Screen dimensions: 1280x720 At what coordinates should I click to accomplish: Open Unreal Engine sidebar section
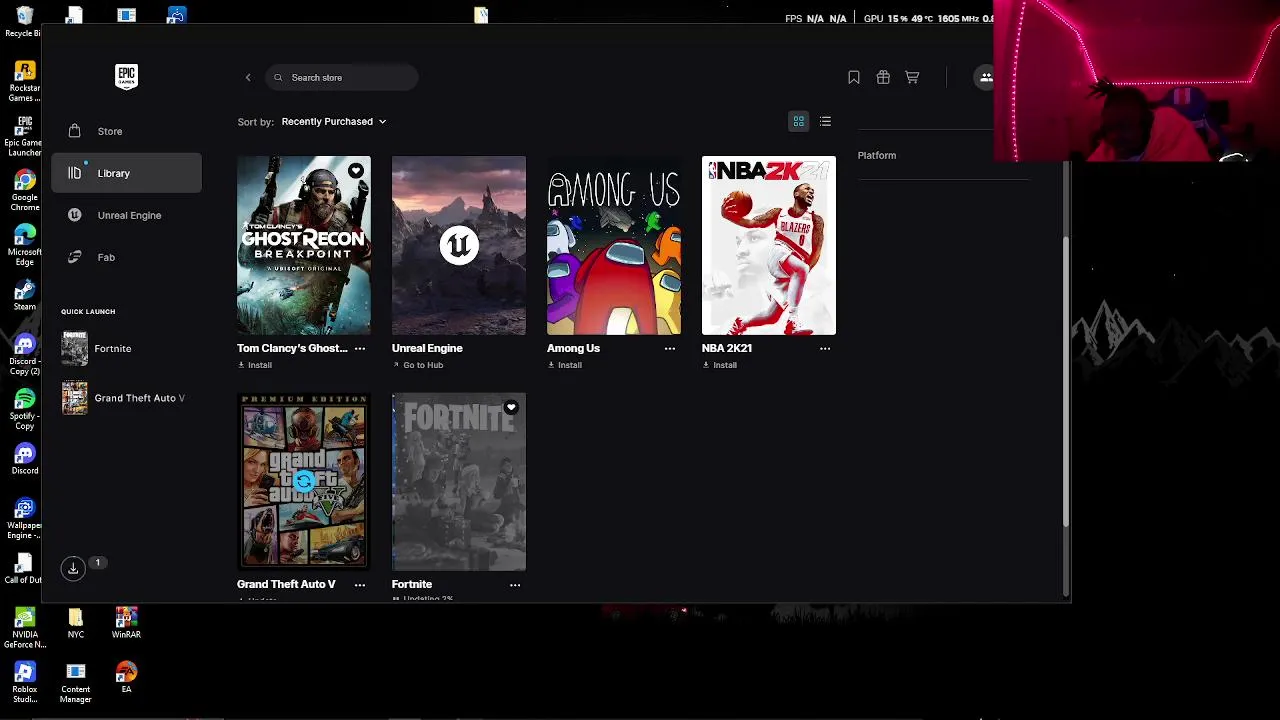click(x=126, y=215)
